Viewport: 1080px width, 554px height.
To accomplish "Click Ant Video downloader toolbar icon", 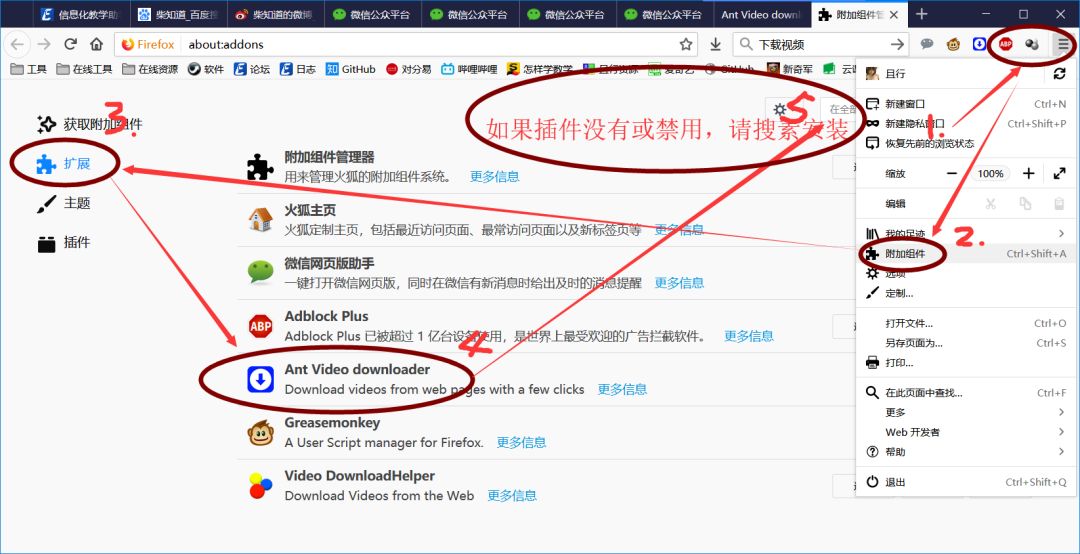I will pos(979,44).
